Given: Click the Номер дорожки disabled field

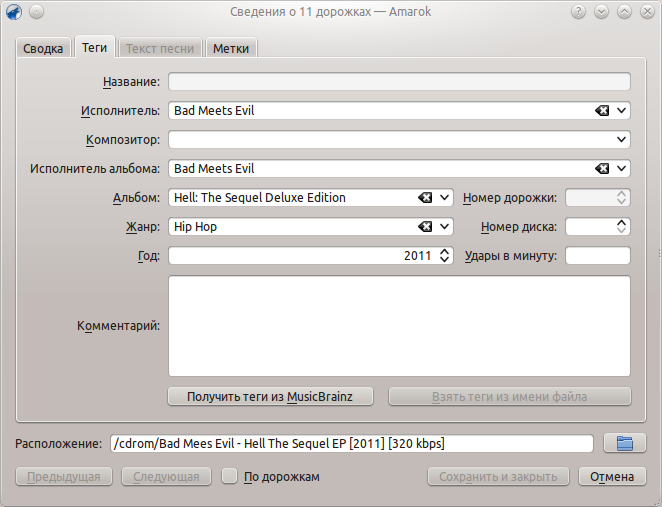Looking at the screenshot, I should point(598,198).
